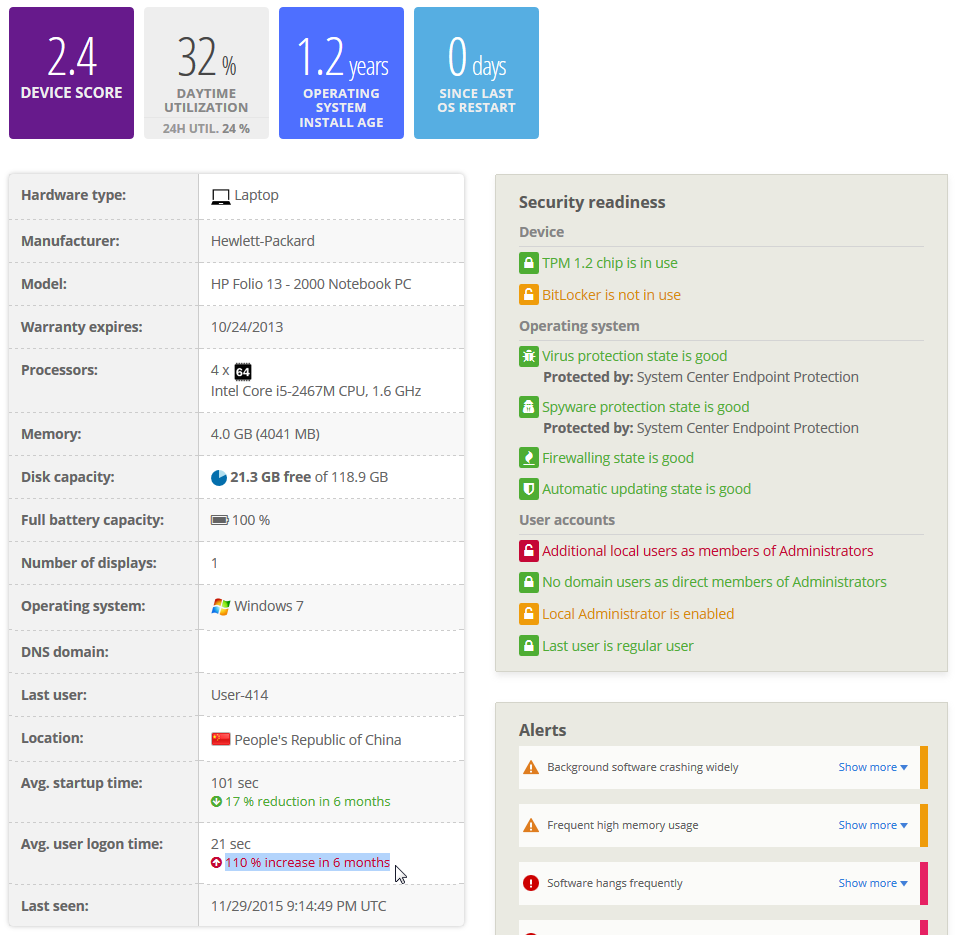Click the battery icon beside 100 %

tap(222, 519)
